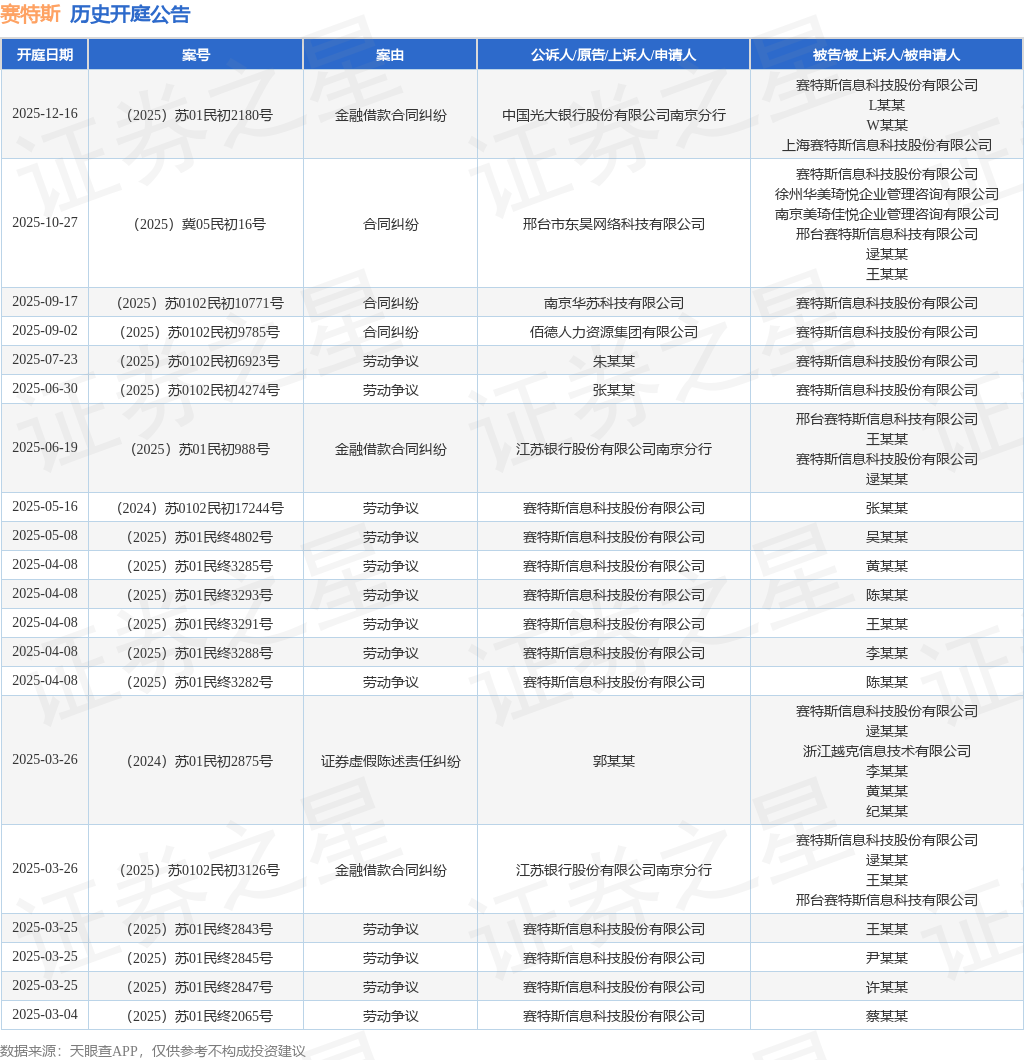This screenshot has height=1060, width=1024.
Task: Click case number (2025)苏01民终3291号
Action: click(x=200, y=624)
